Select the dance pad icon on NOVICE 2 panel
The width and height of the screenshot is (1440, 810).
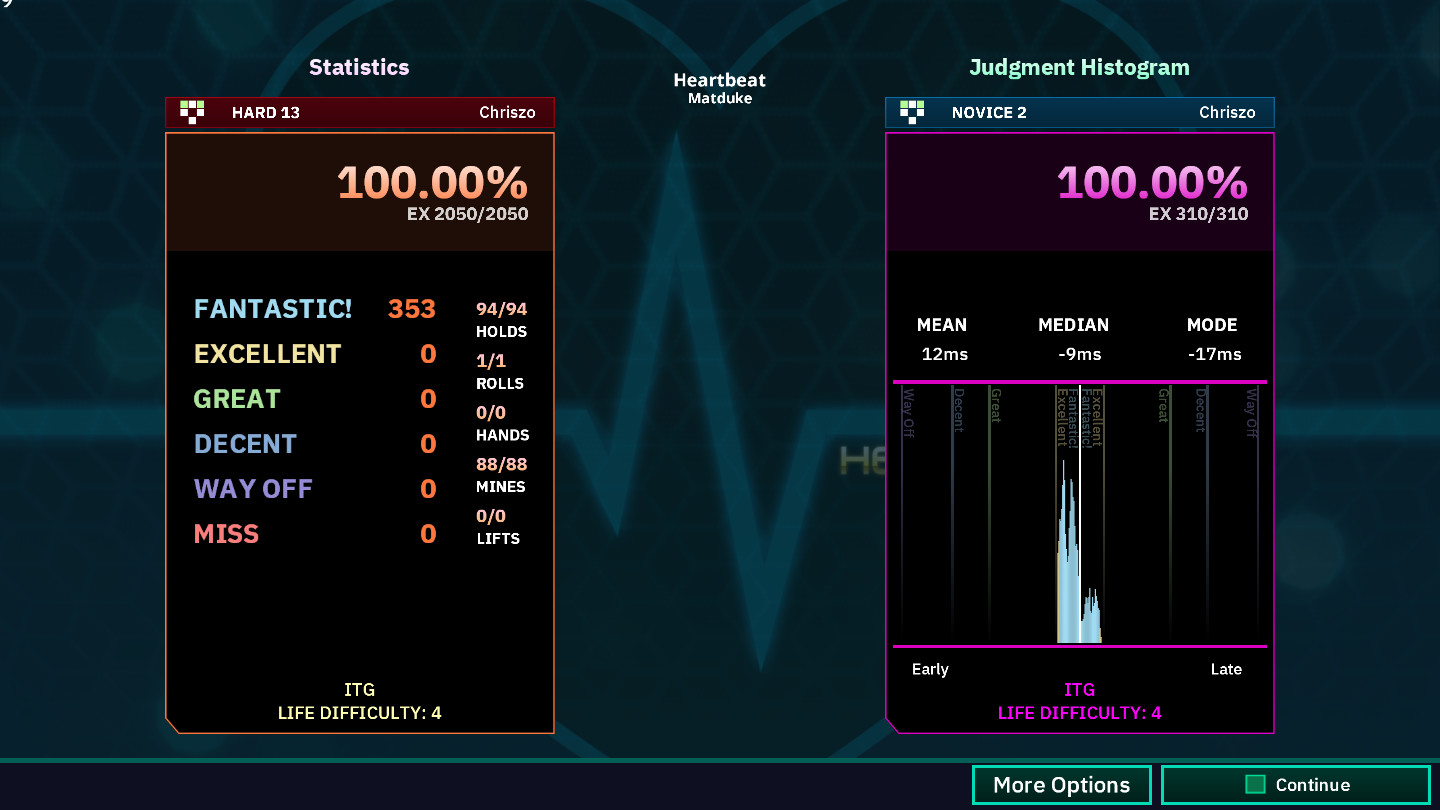pyautogui.click(x=912, y=112)
